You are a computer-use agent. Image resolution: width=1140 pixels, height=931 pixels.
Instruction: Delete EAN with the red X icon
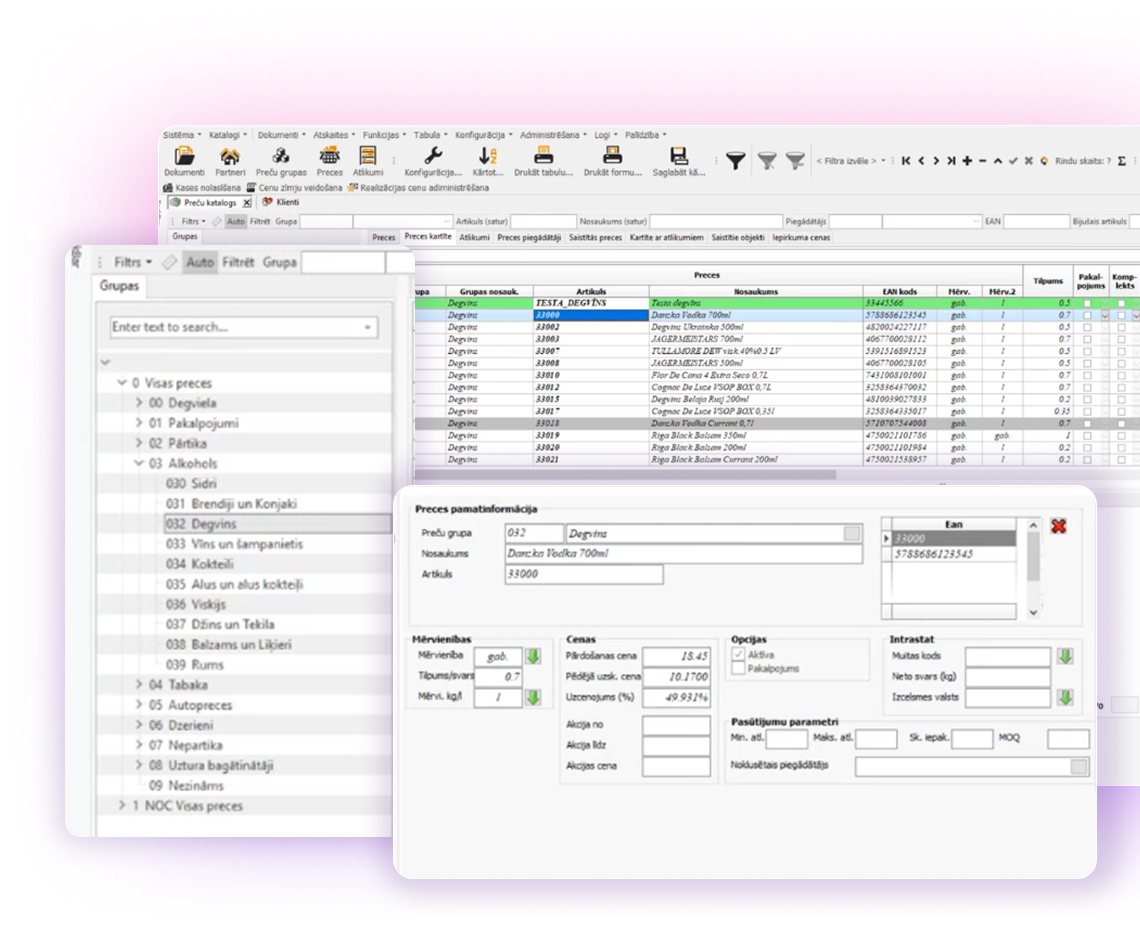(1059, 526)
